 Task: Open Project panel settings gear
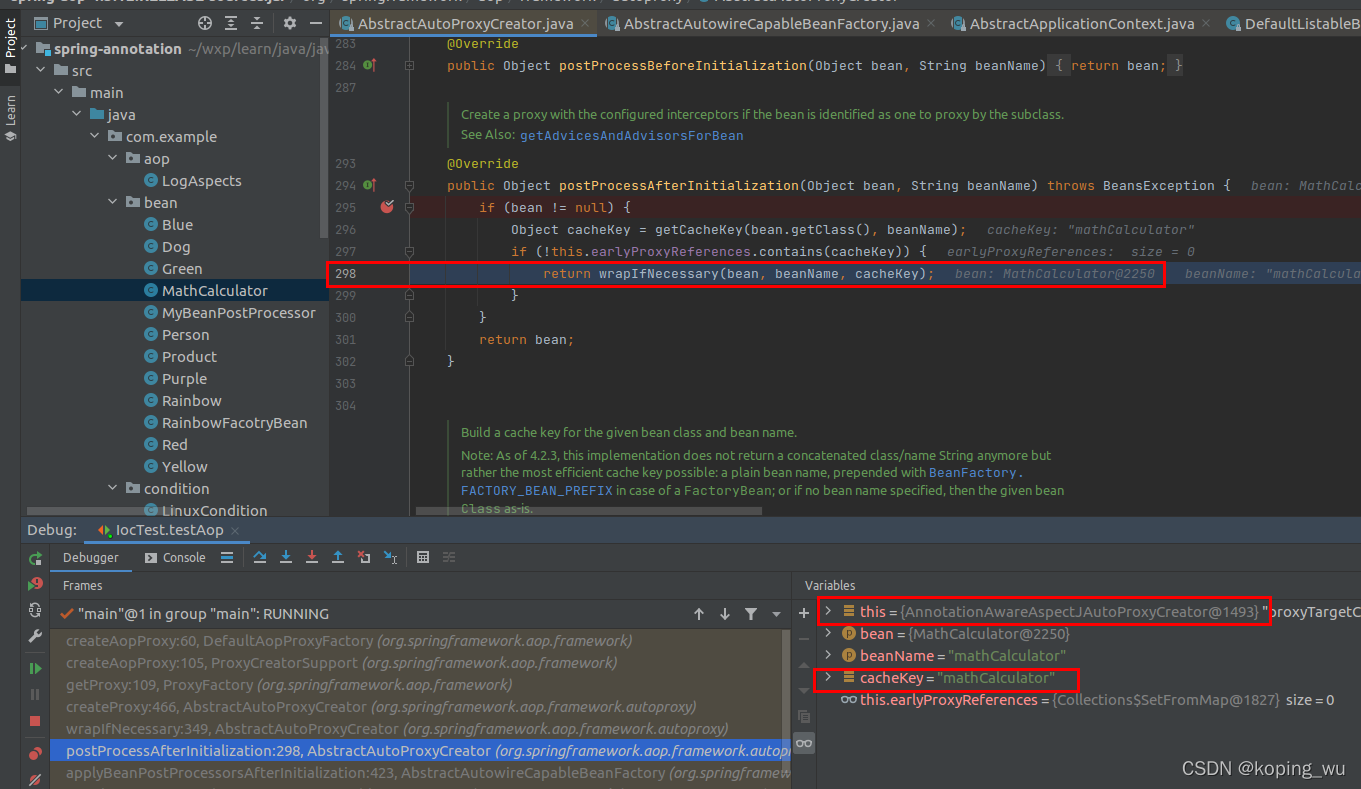[x=290, y=23]
